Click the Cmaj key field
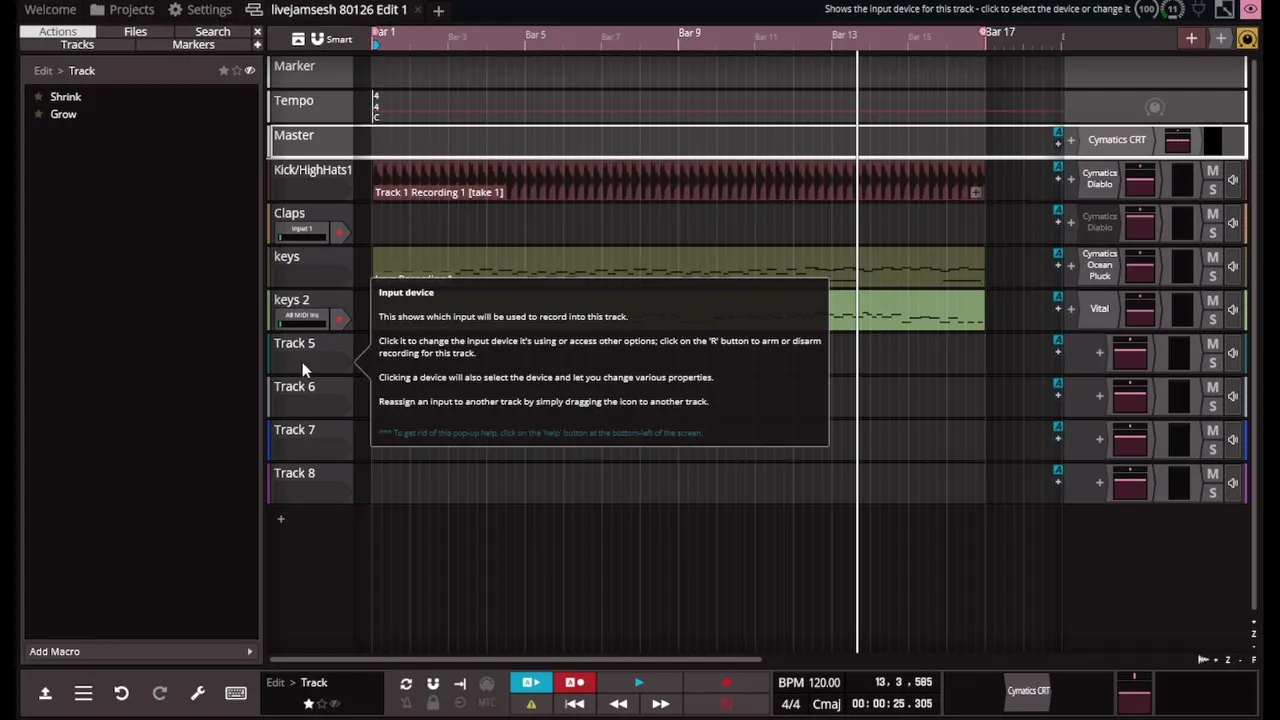This screenshot has height=720, width=1280. 827,704
